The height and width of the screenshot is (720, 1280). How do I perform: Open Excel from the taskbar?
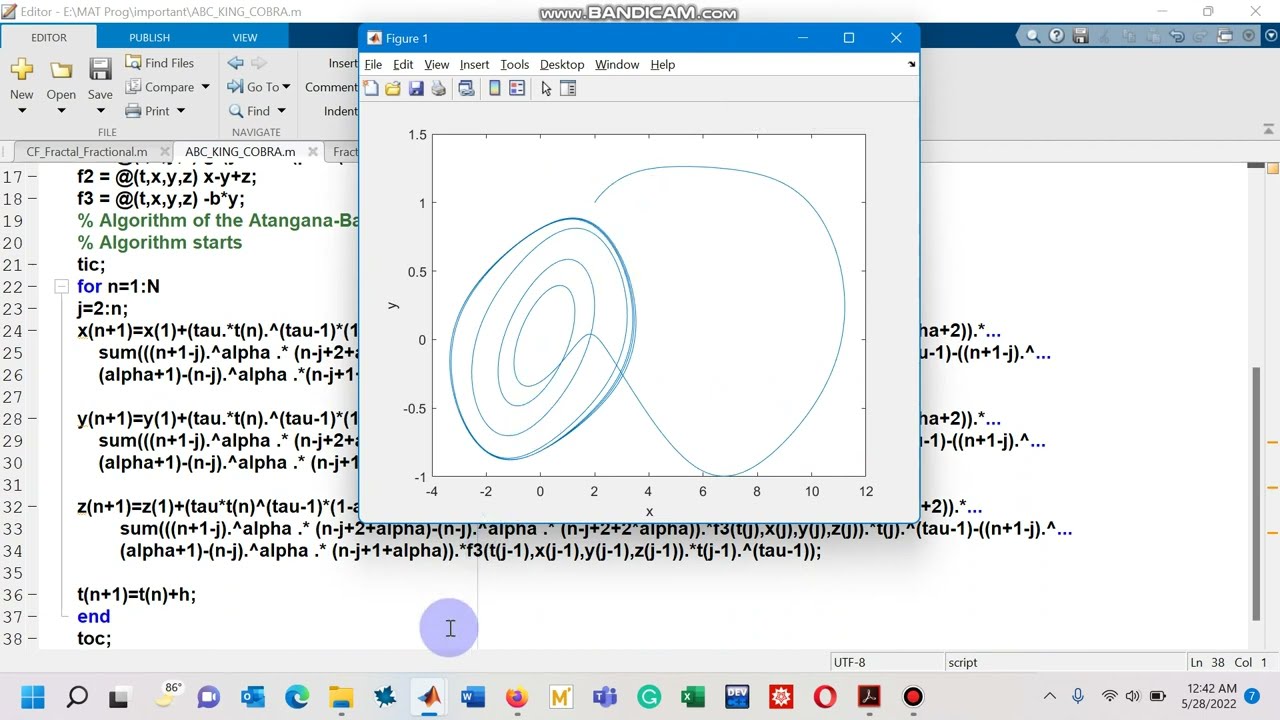693,697
